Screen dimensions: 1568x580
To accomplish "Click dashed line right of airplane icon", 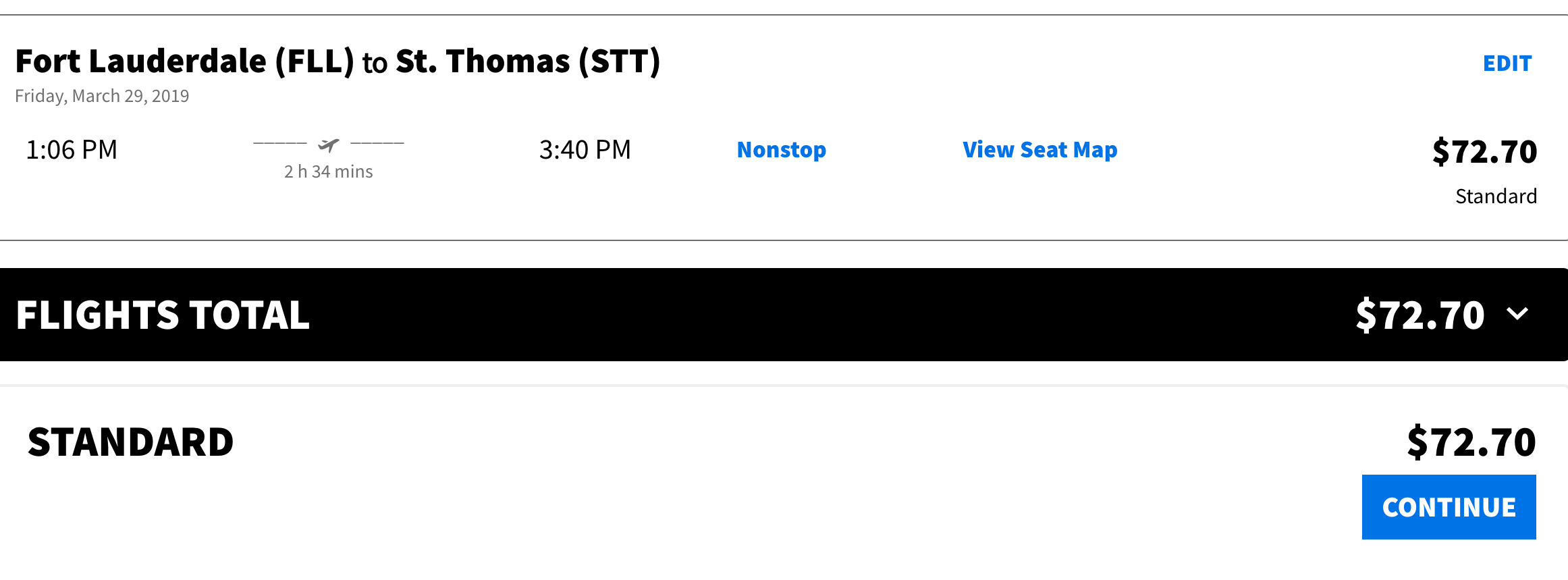I will [377, 143].
